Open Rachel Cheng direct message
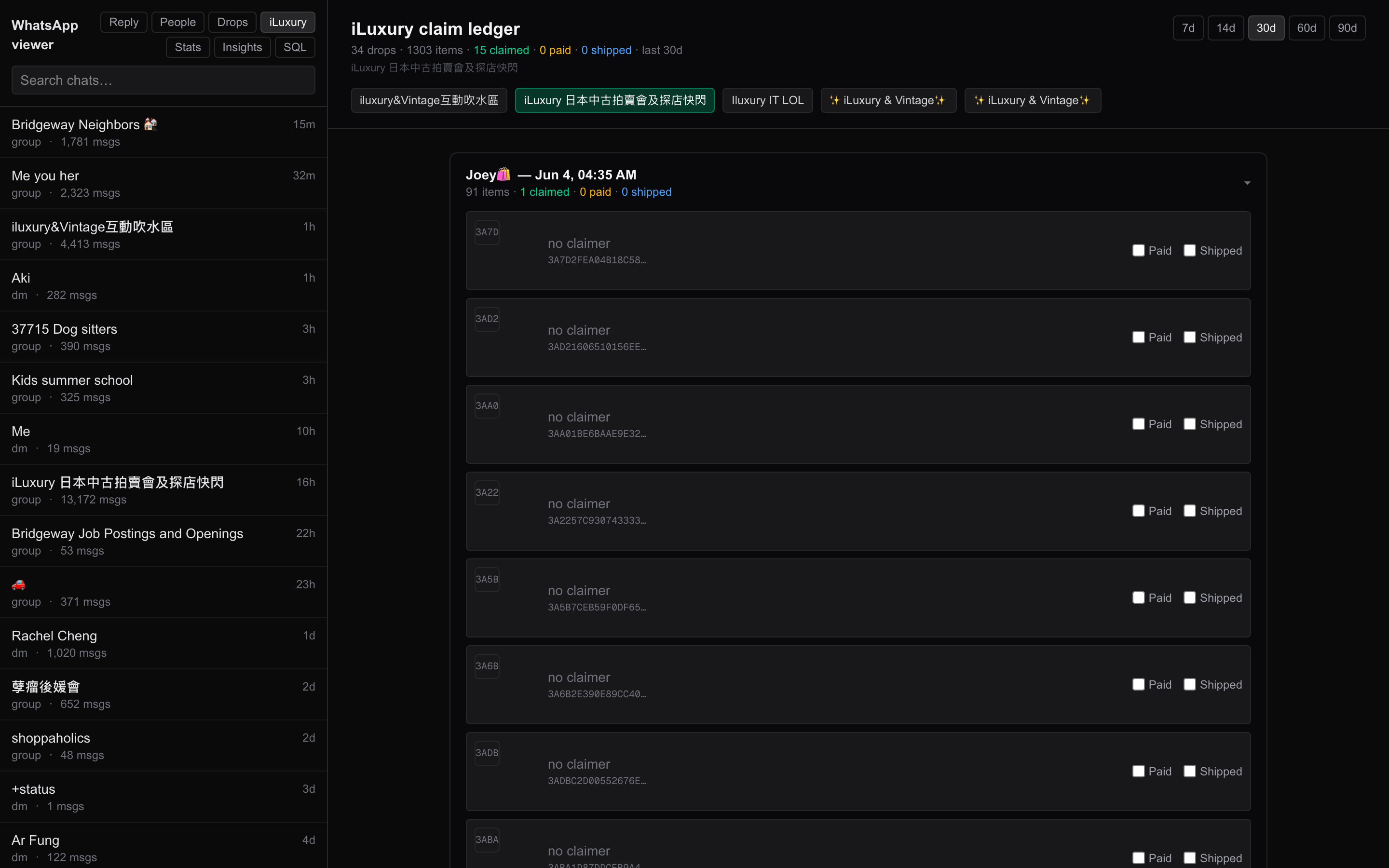Screen dimensions: 1389x868 coord(163,644)
